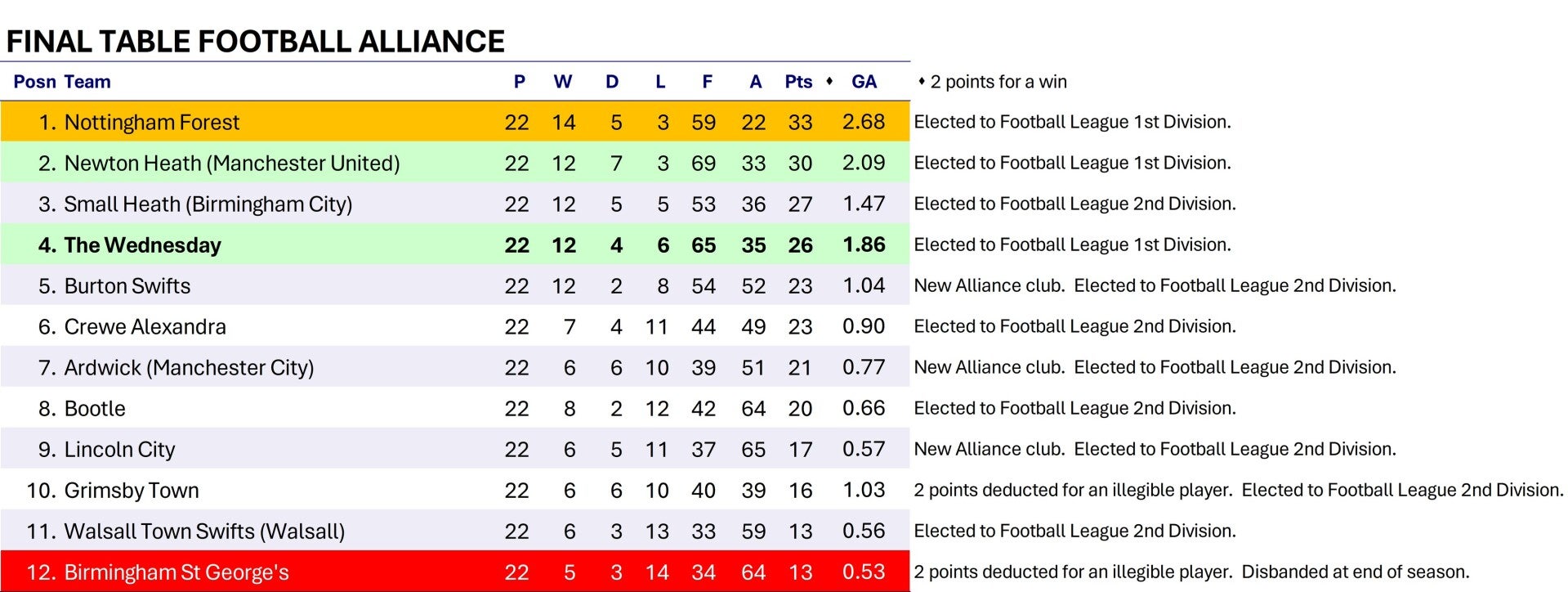Select Newton Heath (Manchester United) cell
The image size is (1568, 592).
pyautogui.click(x=232, y=164)
